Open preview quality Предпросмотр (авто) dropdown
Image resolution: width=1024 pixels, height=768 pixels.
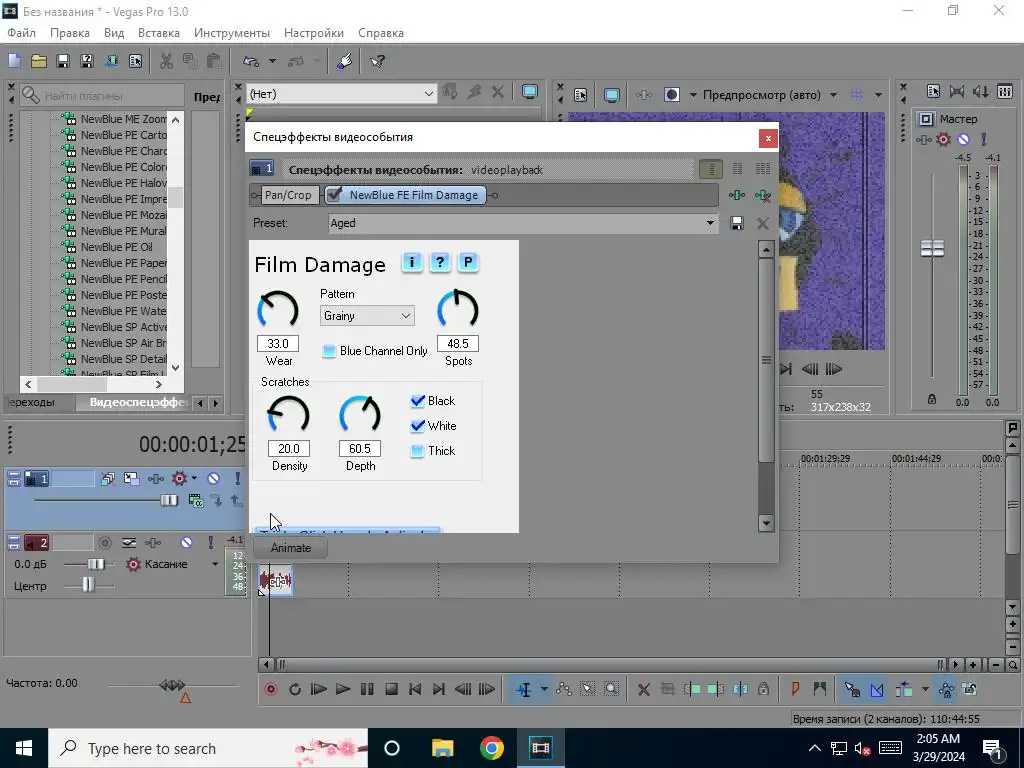tap(833, 95)
